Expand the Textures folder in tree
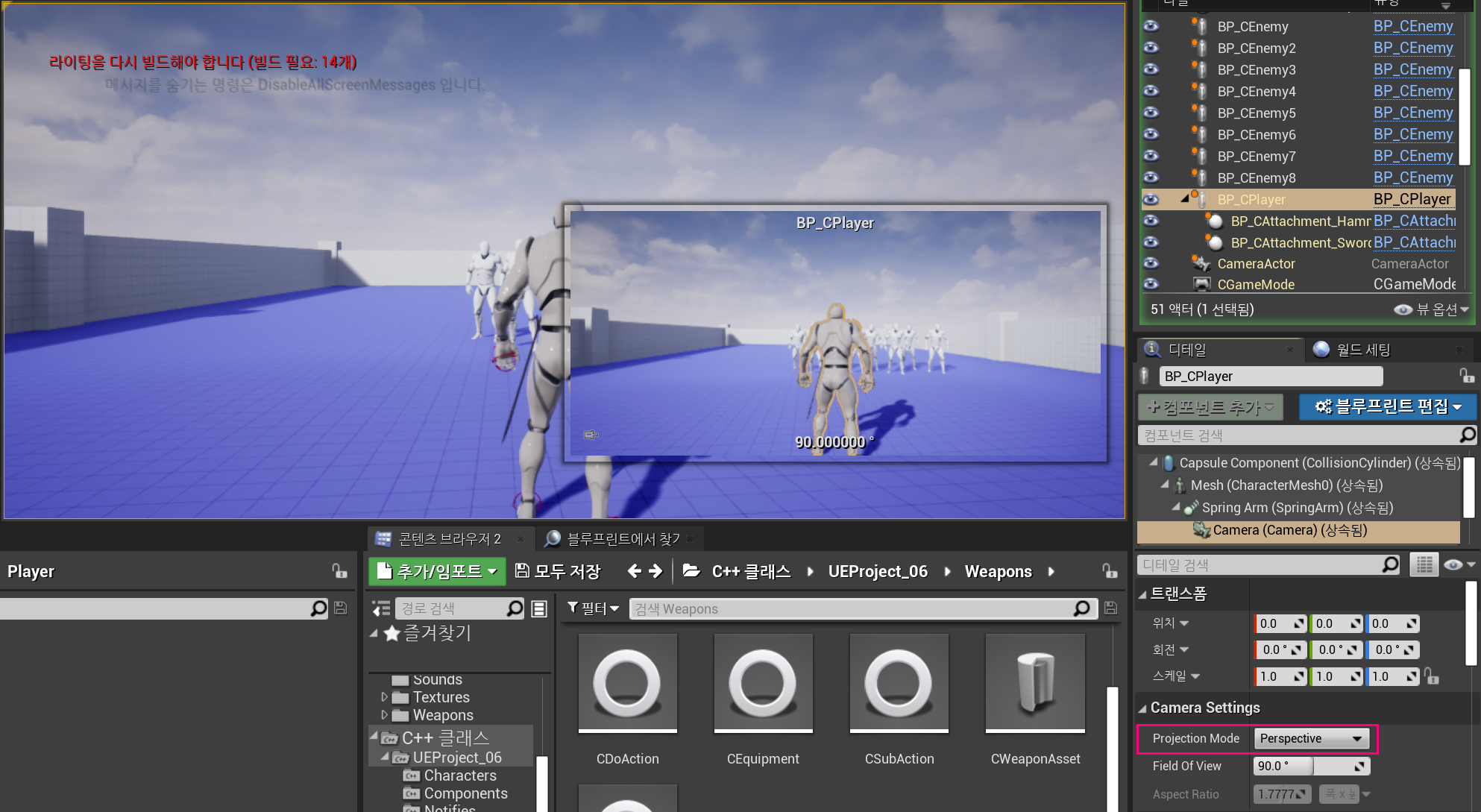The height and width of the screenshot is (812, 1481). [384, 697]
